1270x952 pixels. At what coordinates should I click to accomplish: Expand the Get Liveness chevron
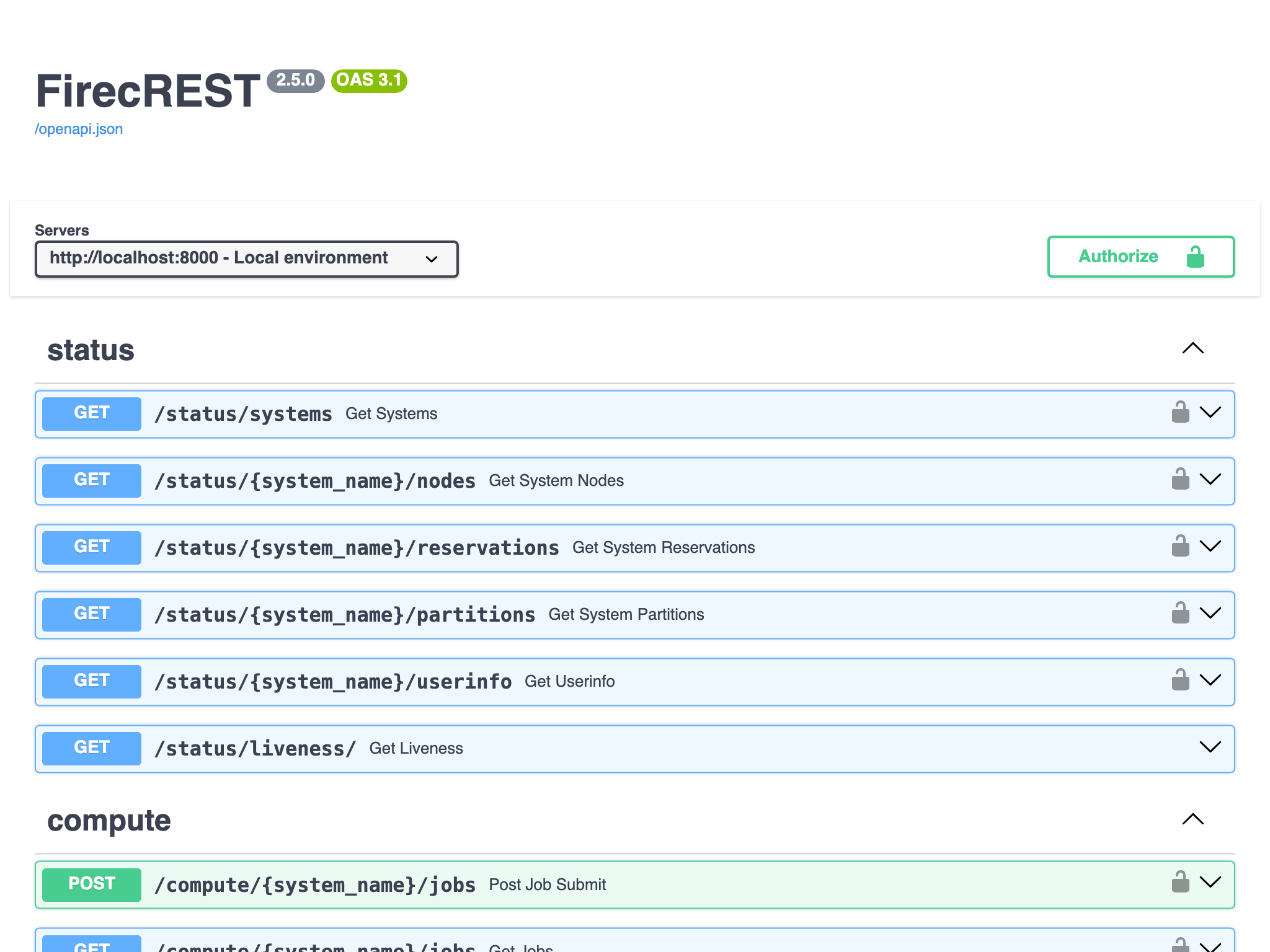[x=1210, y=747]
